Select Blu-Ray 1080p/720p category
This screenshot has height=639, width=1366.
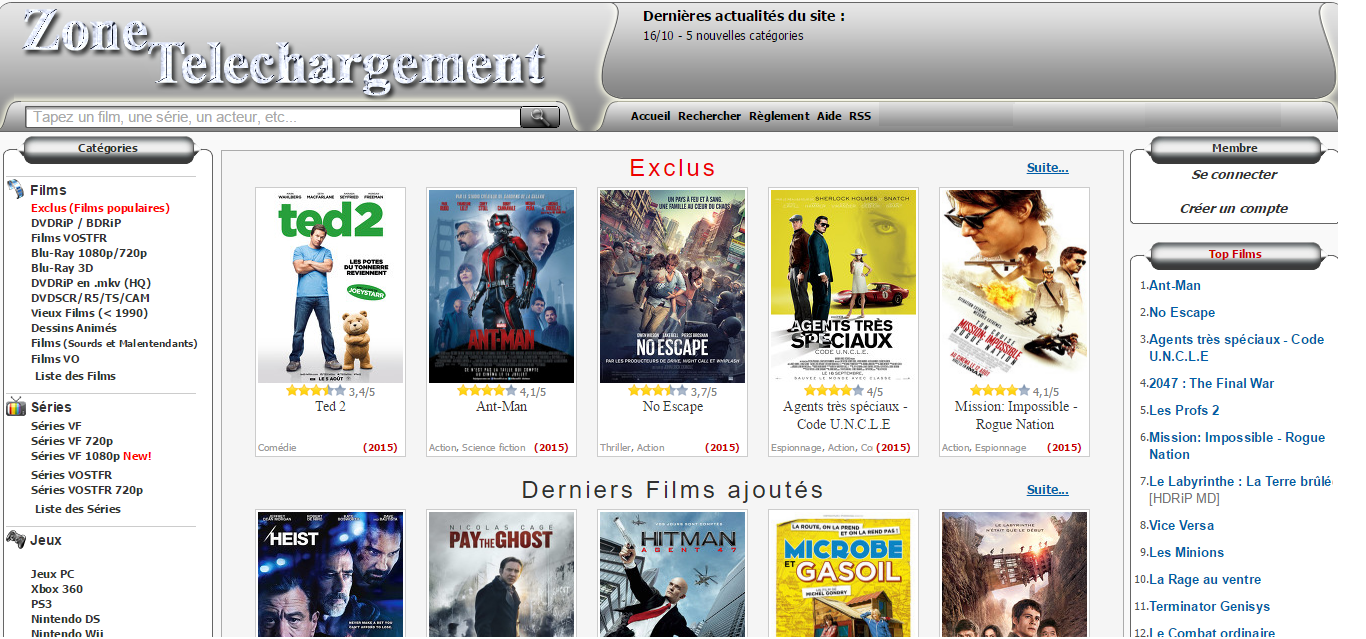click(x=88, y=253)
